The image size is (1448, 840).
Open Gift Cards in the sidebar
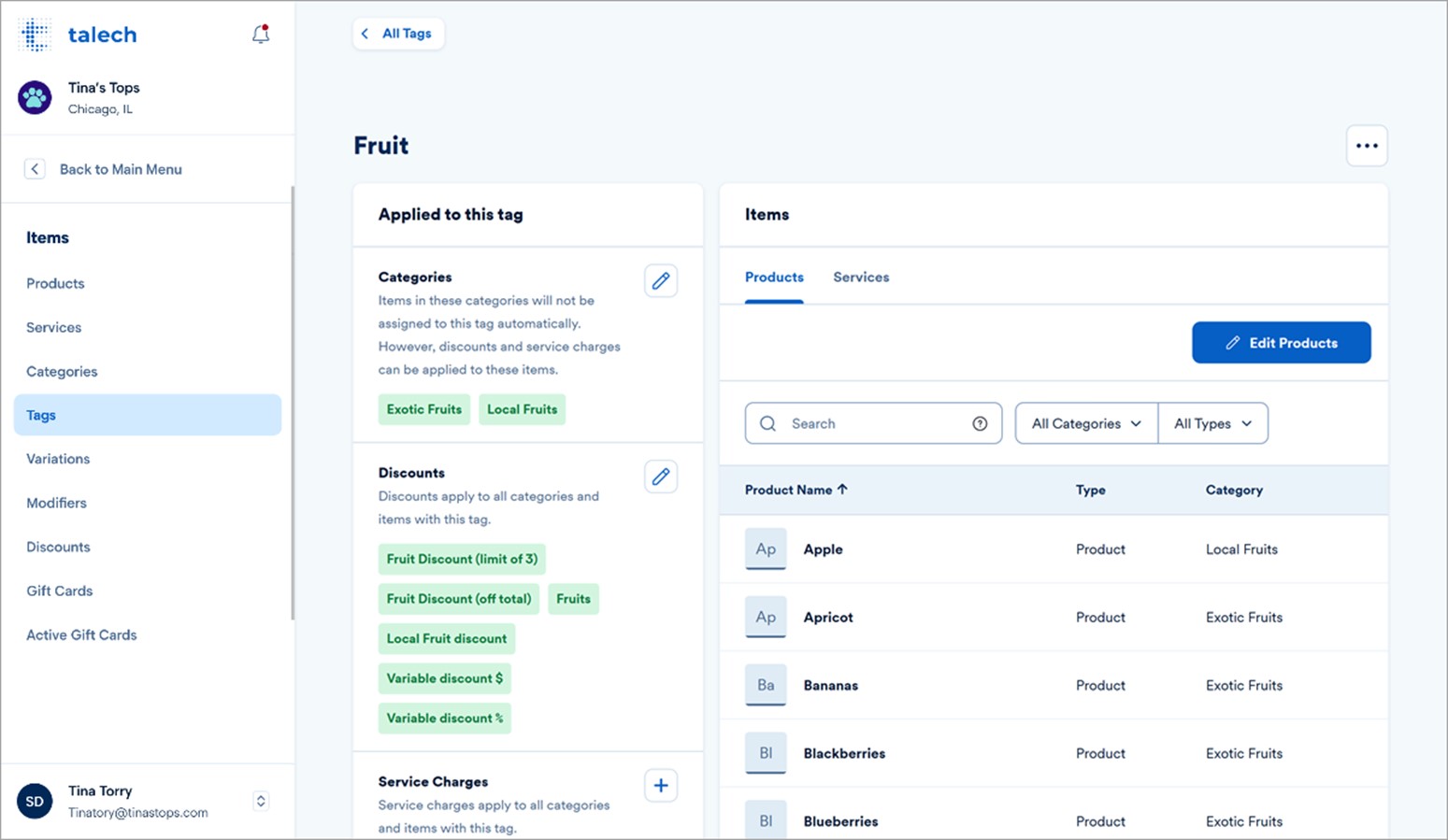click(59, 591)
